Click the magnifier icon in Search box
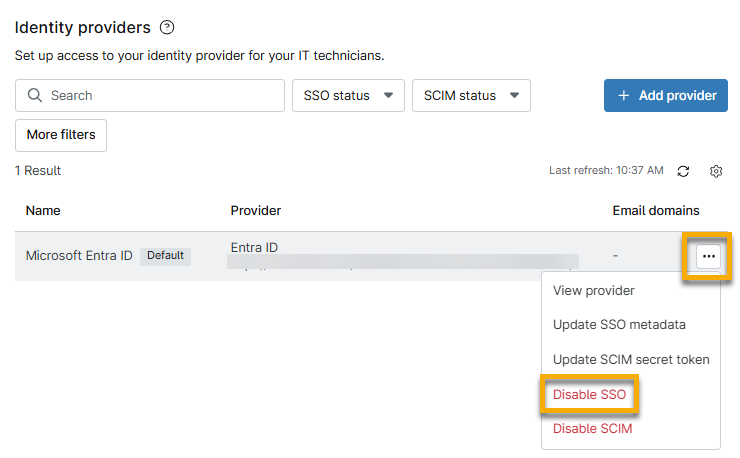Viewport: 740px width, 458px height. coord(34,95)
